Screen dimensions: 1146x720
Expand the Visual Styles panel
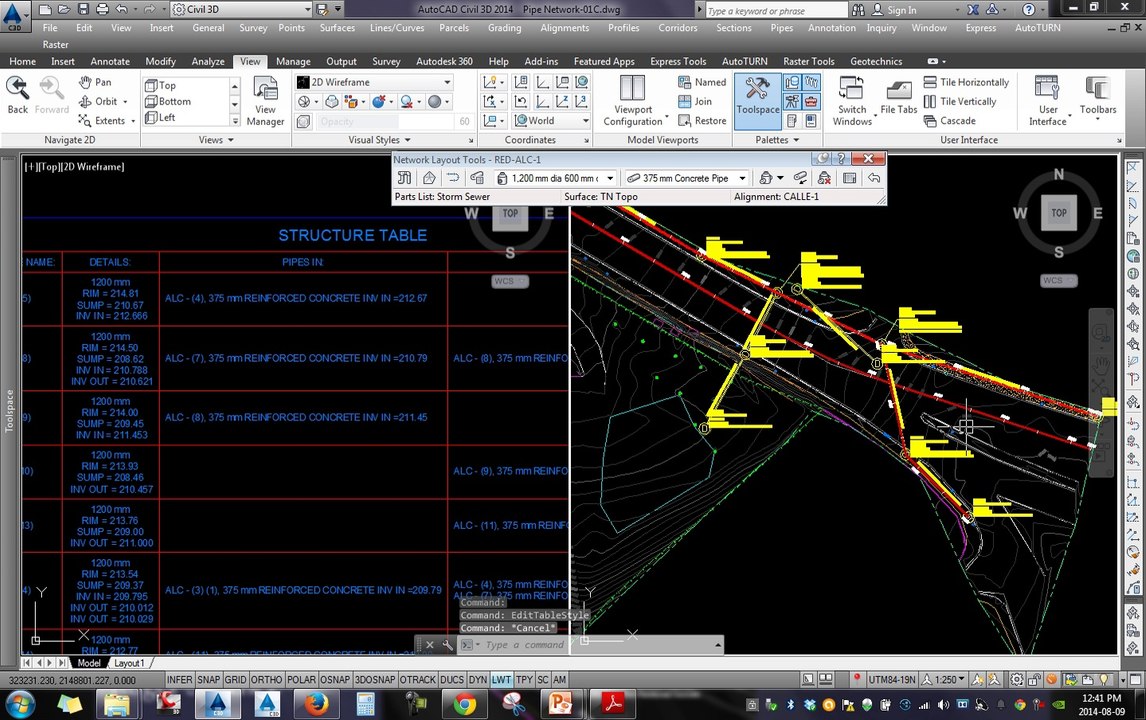379,140
